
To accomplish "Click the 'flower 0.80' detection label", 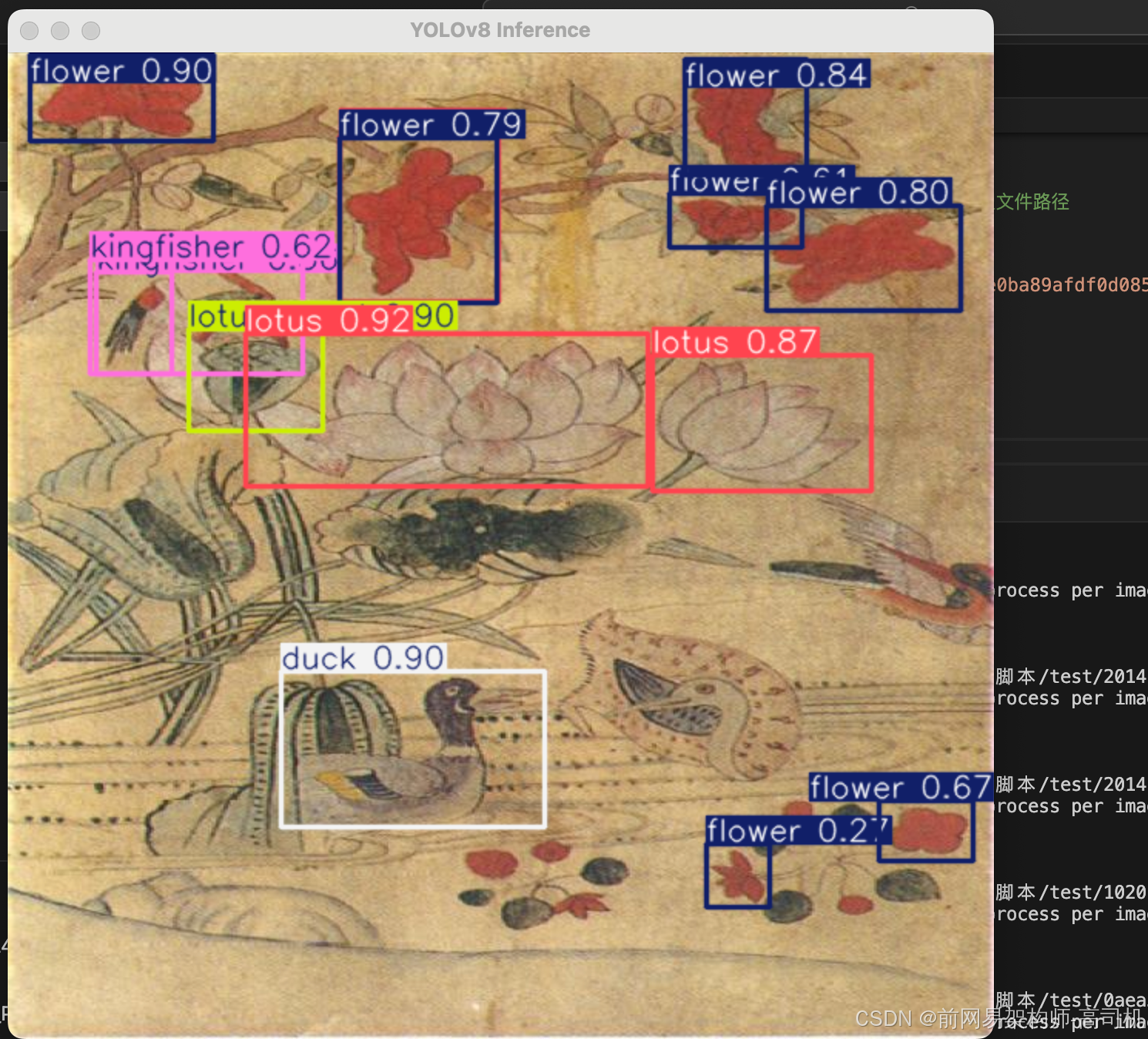I will pyautogui.click(x=858, y=192).
